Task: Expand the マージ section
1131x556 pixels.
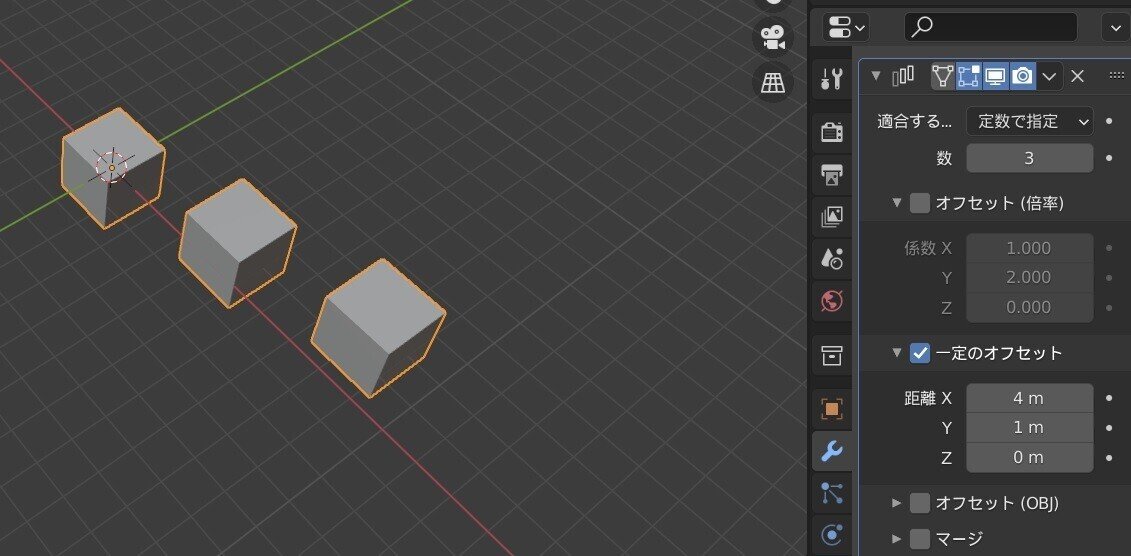Action: click(x=897, y=538)
